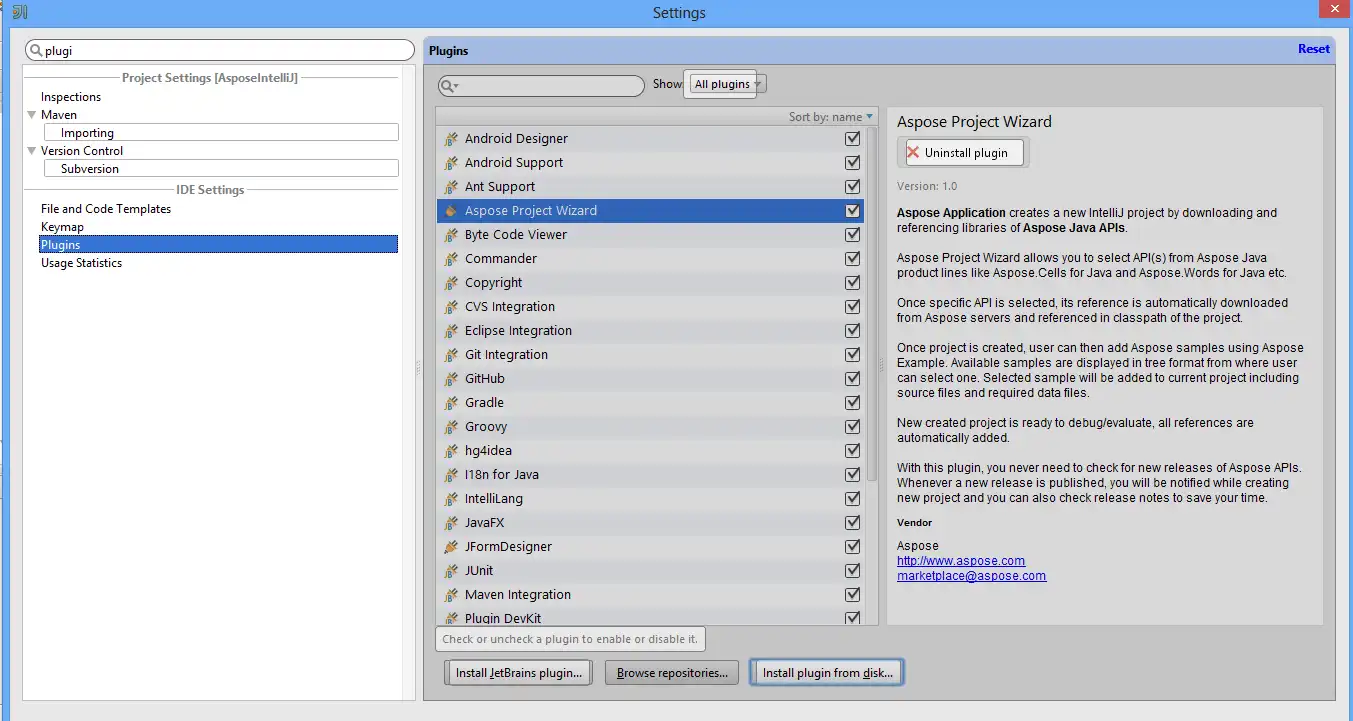Disable the Android Designer plugin checkbox
Screen dimensions: 1353x721
tap(853, 139)
